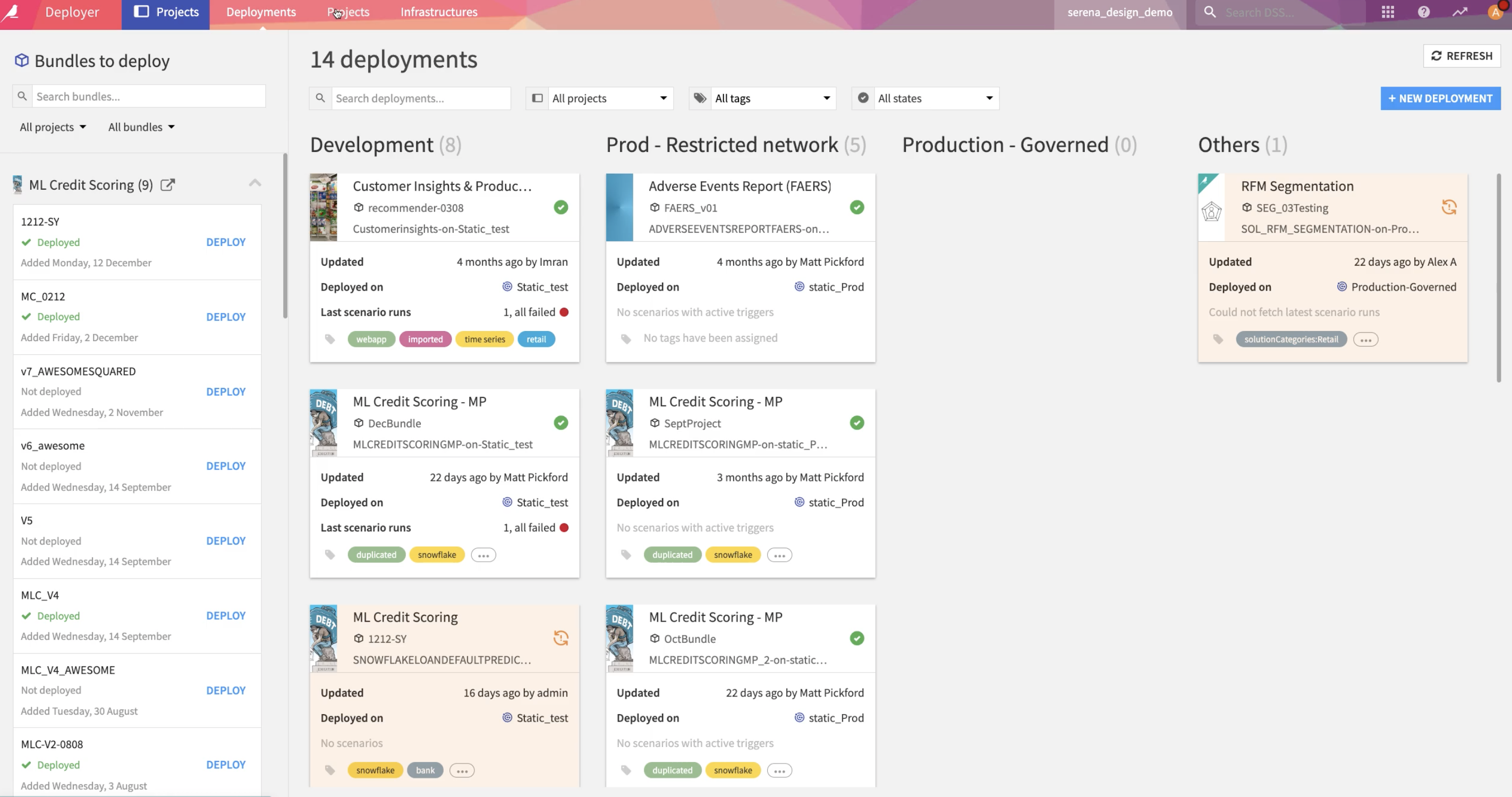Click the spinning sync icon on ML Credit Scoring bundle

point(560,638)
